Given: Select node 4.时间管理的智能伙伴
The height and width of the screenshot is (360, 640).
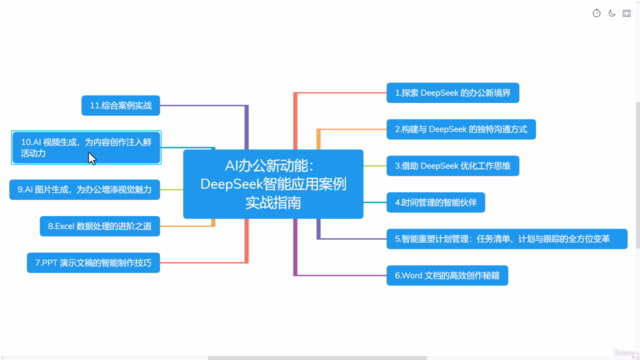Looking at the screenshot, I should [x=436, y=202].
